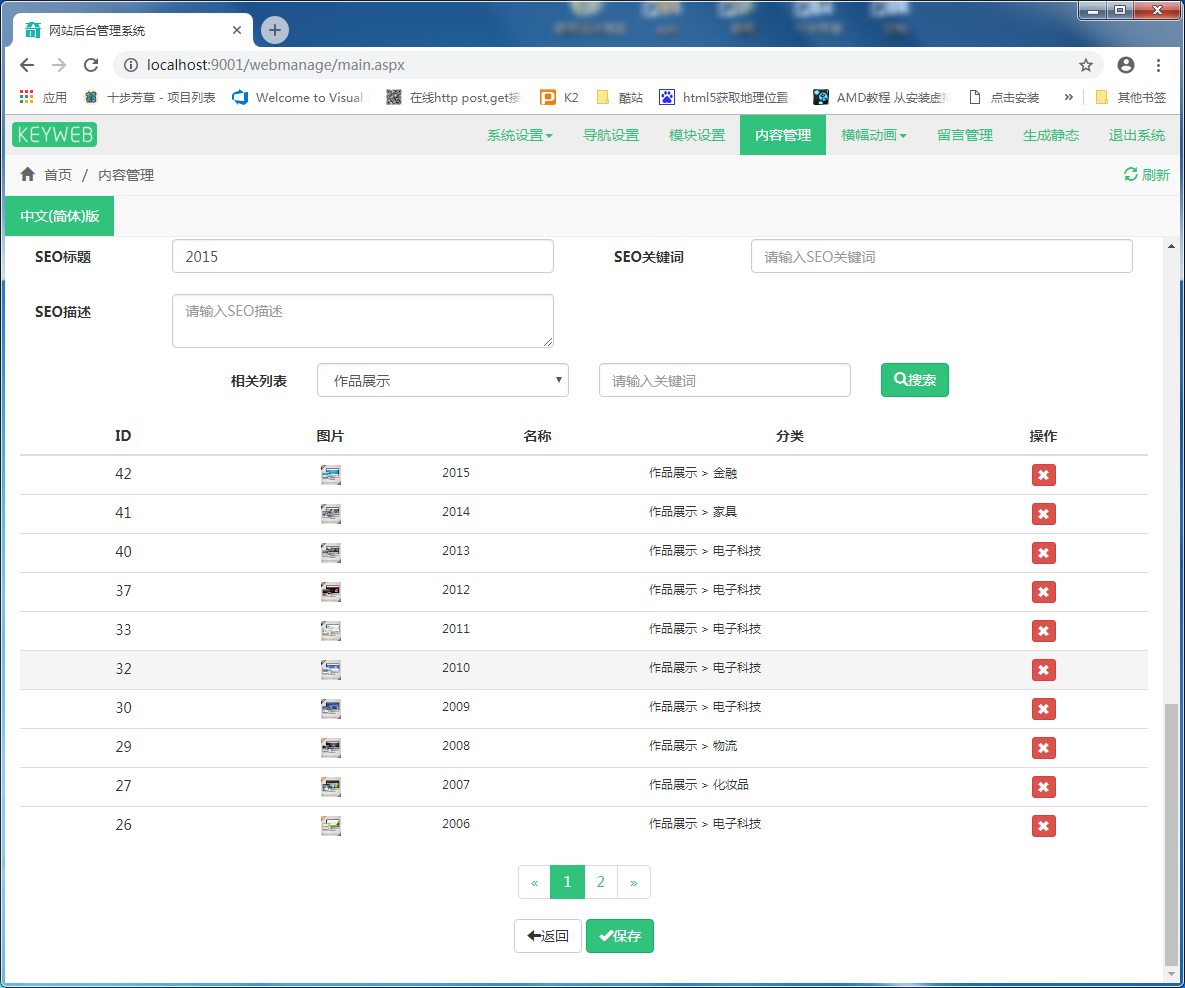1185x988 pixels.
Task: Open 留言管理 menu item
Action: pos(964,135)
